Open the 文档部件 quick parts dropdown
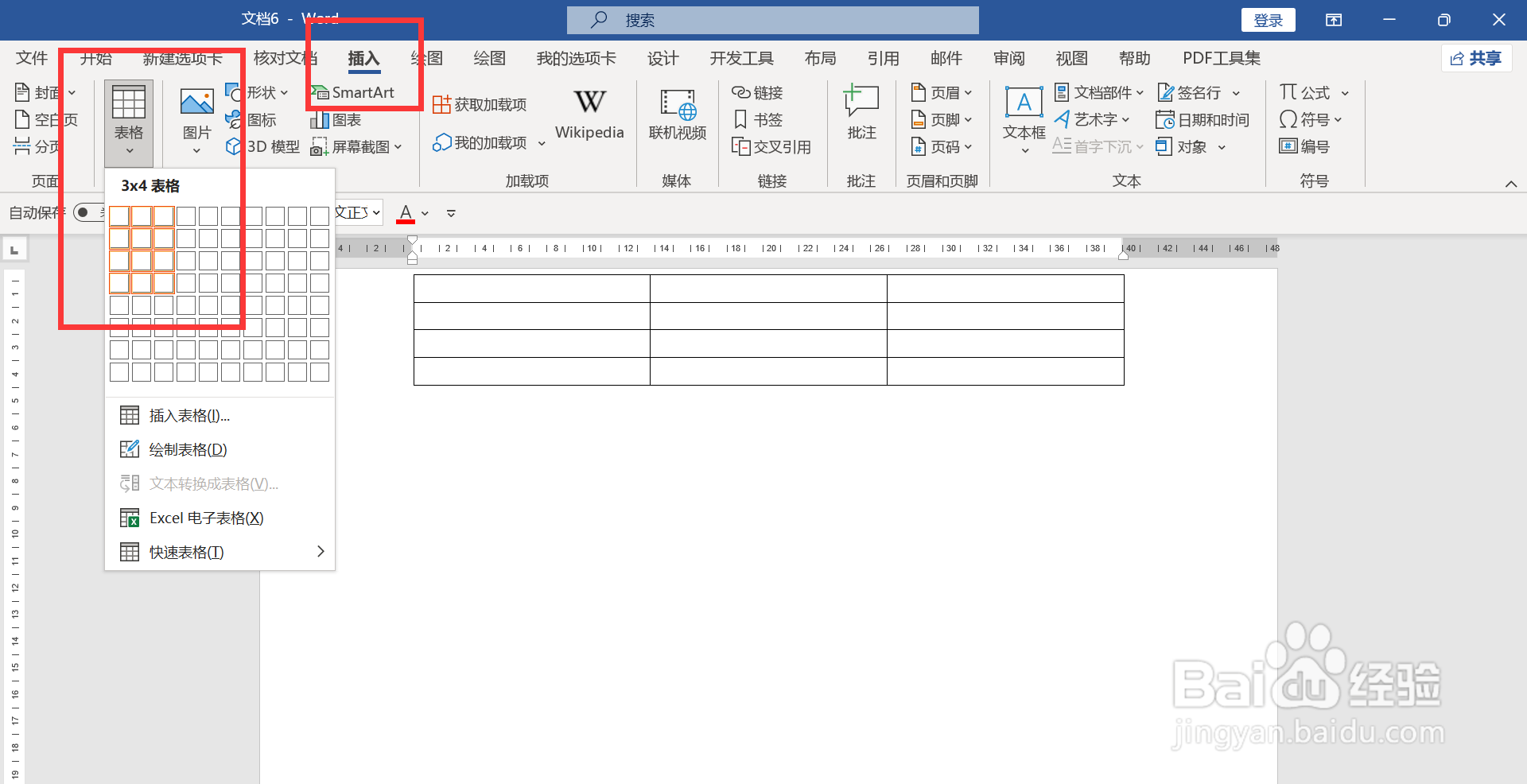 point(1098,93)
